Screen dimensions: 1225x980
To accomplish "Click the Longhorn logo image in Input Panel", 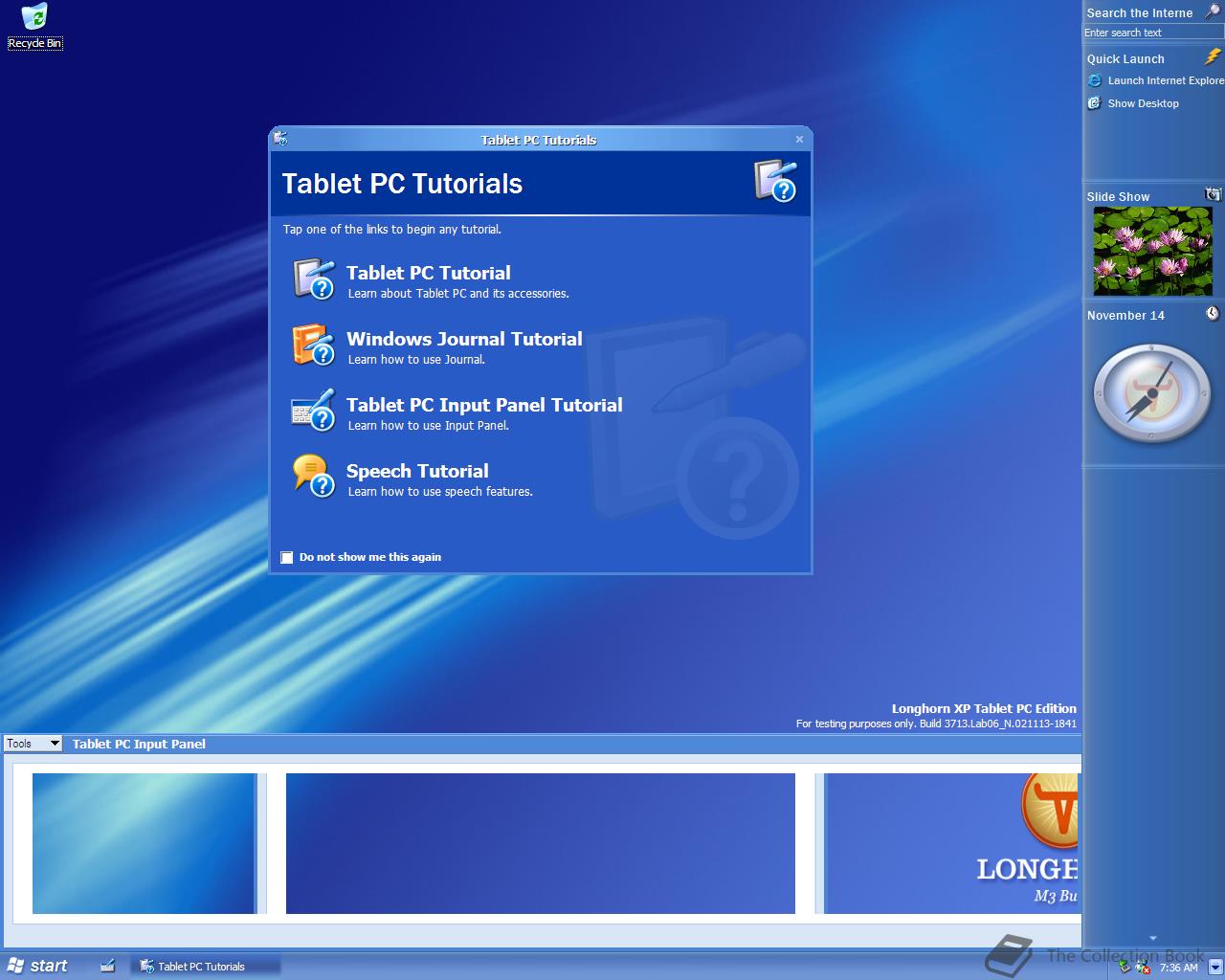I will point(951,843).
